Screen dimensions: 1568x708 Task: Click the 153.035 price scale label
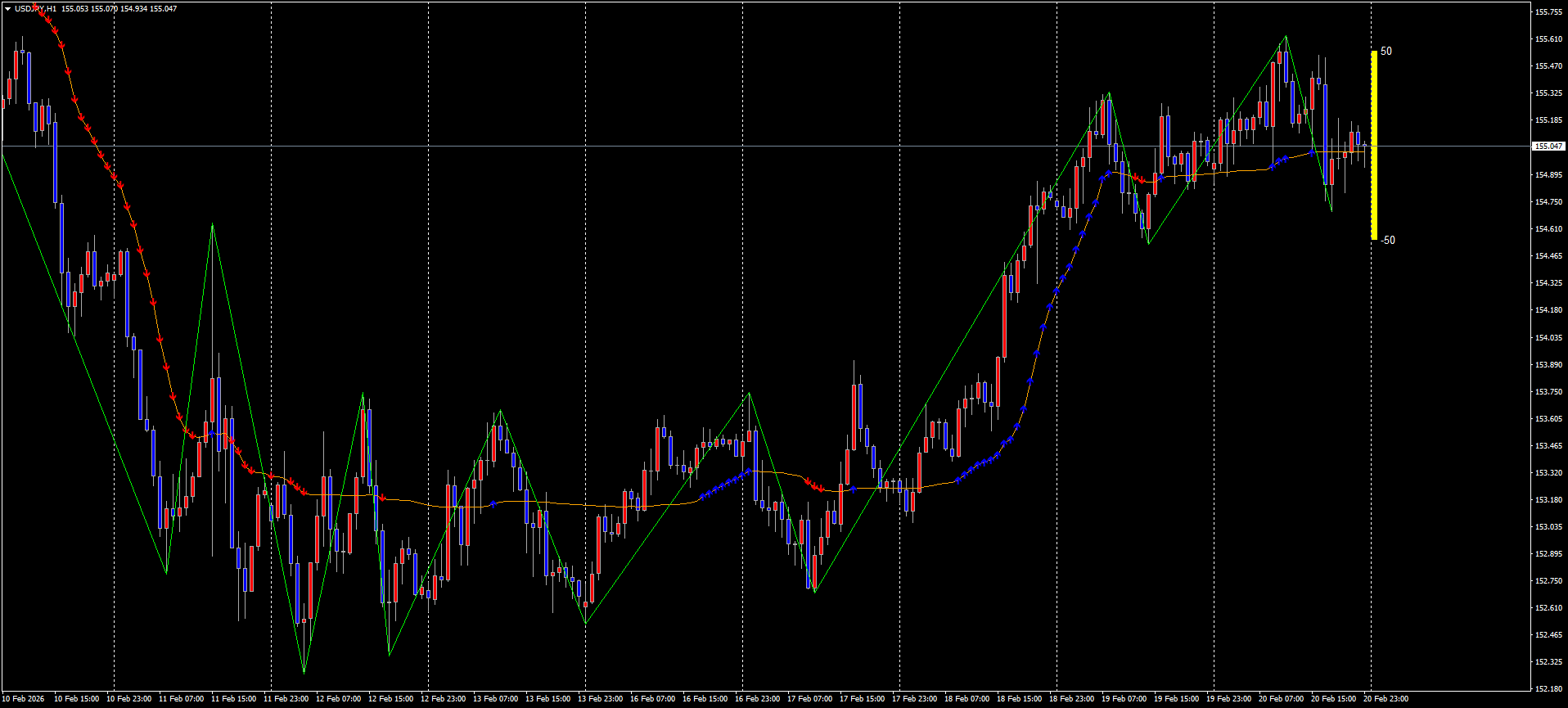coord(1548,527)
